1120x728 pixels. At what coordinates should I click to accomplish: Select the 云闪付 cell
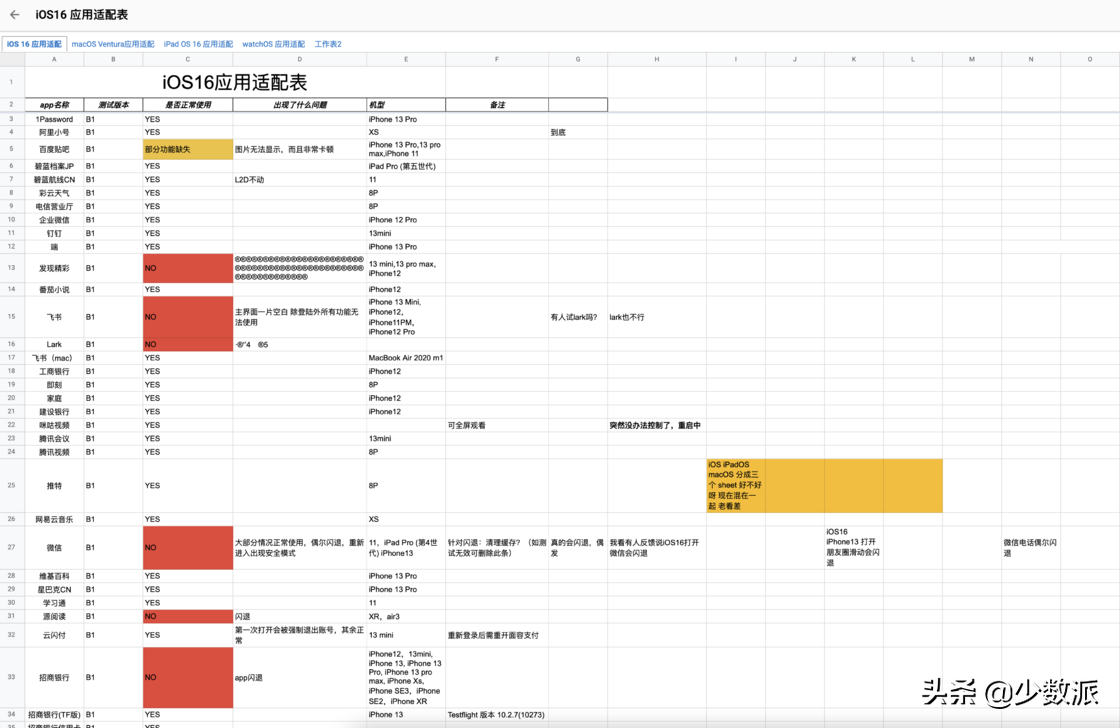point(54,635)
